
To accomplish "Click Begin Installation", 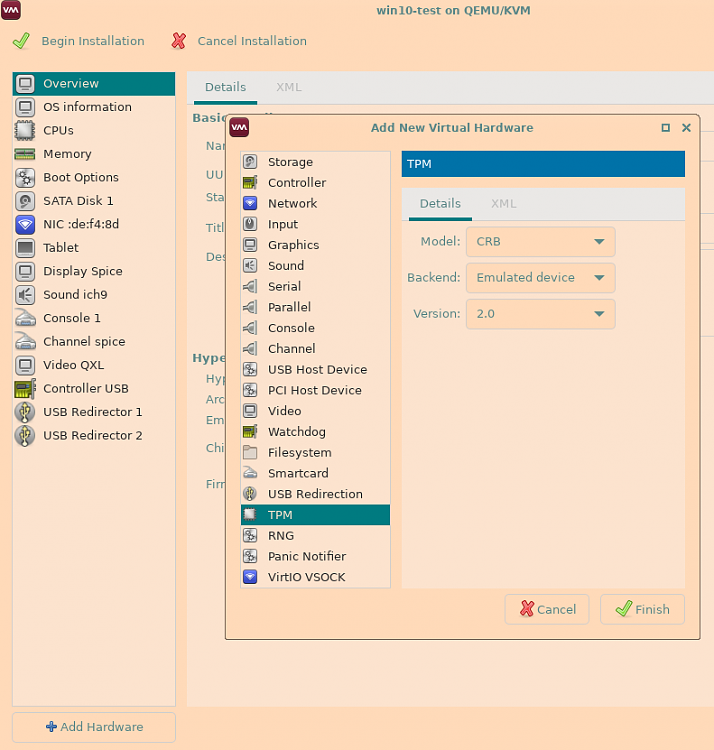I will pos(78,41).
